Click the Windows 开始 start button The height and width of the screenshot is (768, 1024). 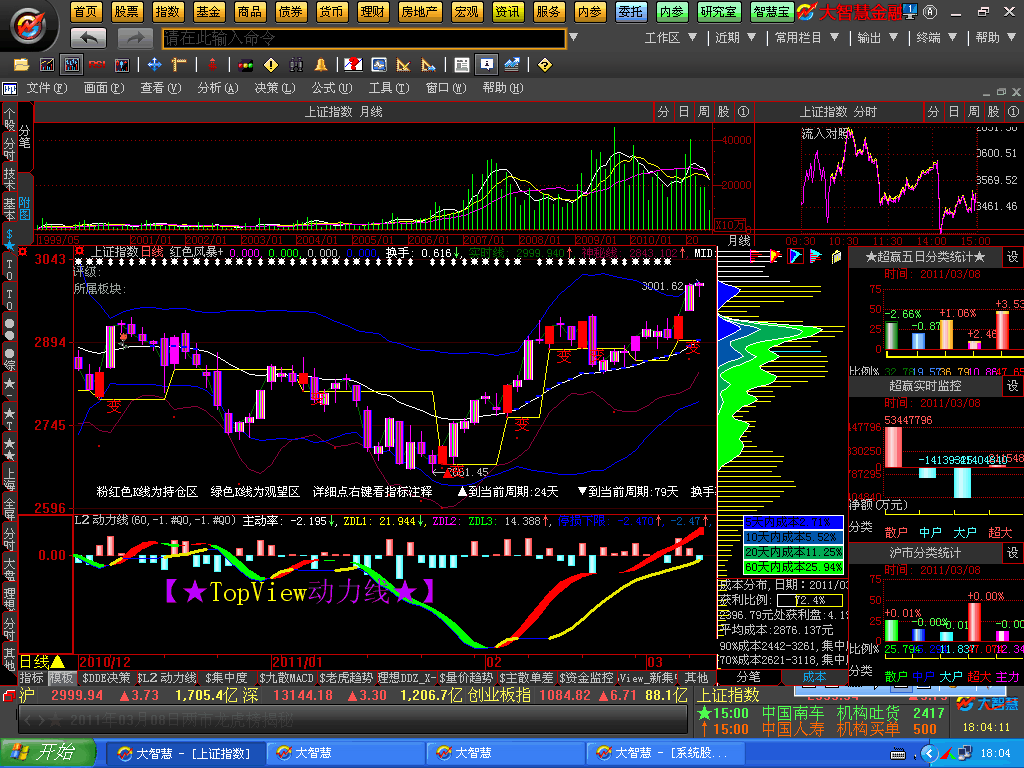48,753
